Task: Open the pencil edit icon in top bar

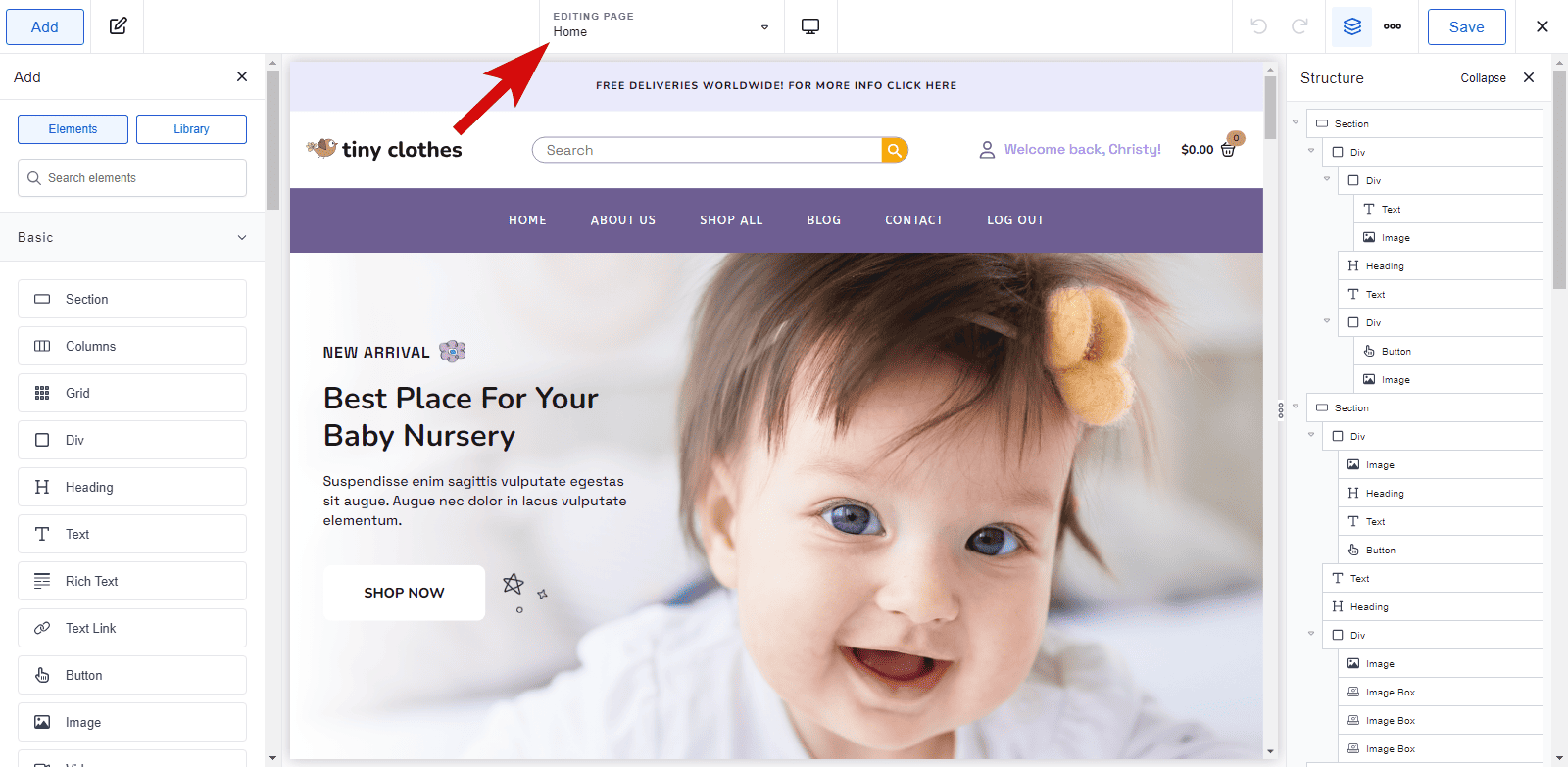Action: pyautogui.click(x=118, y=26)
